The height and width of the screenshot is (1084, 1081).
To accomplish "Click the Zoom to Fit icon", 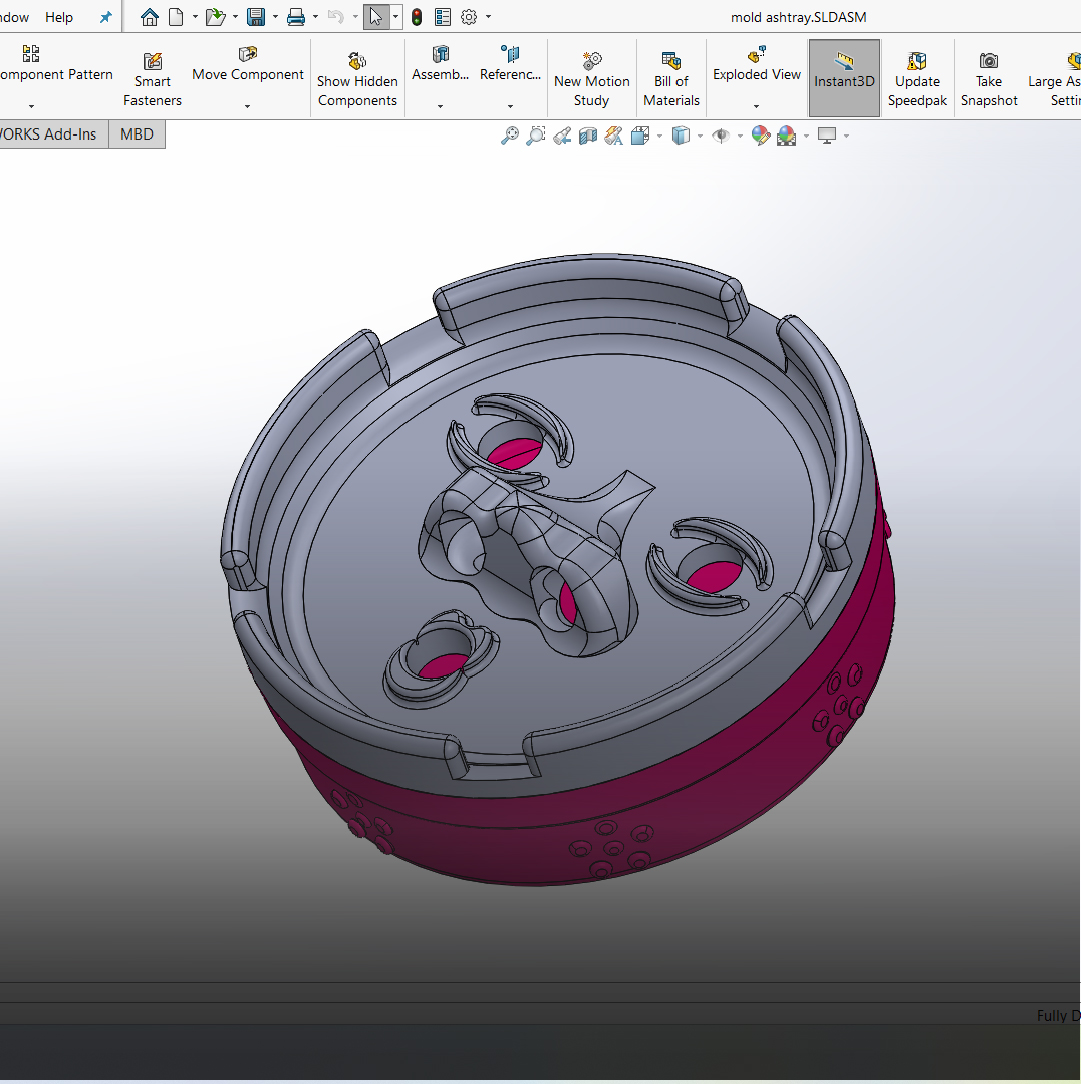I will point(510,136).
